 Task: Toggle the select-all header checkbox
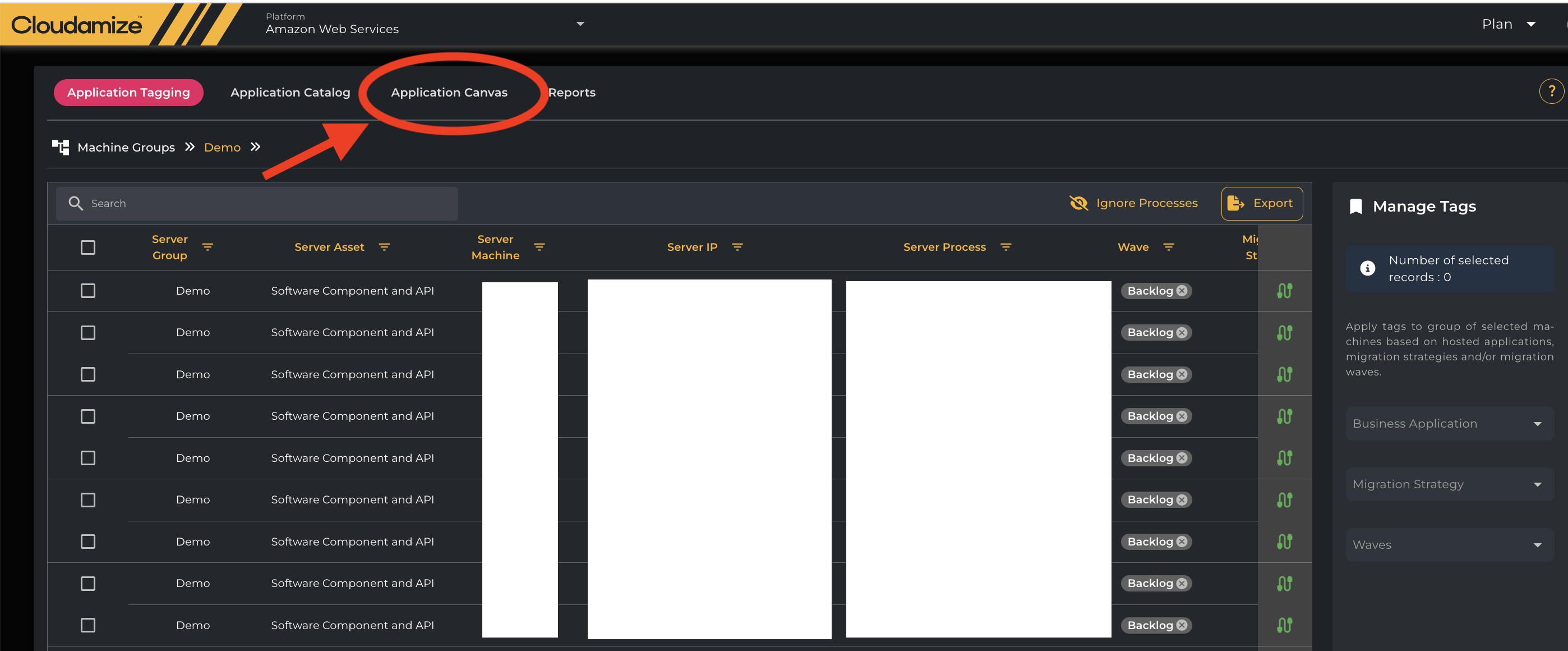[88, 247]
